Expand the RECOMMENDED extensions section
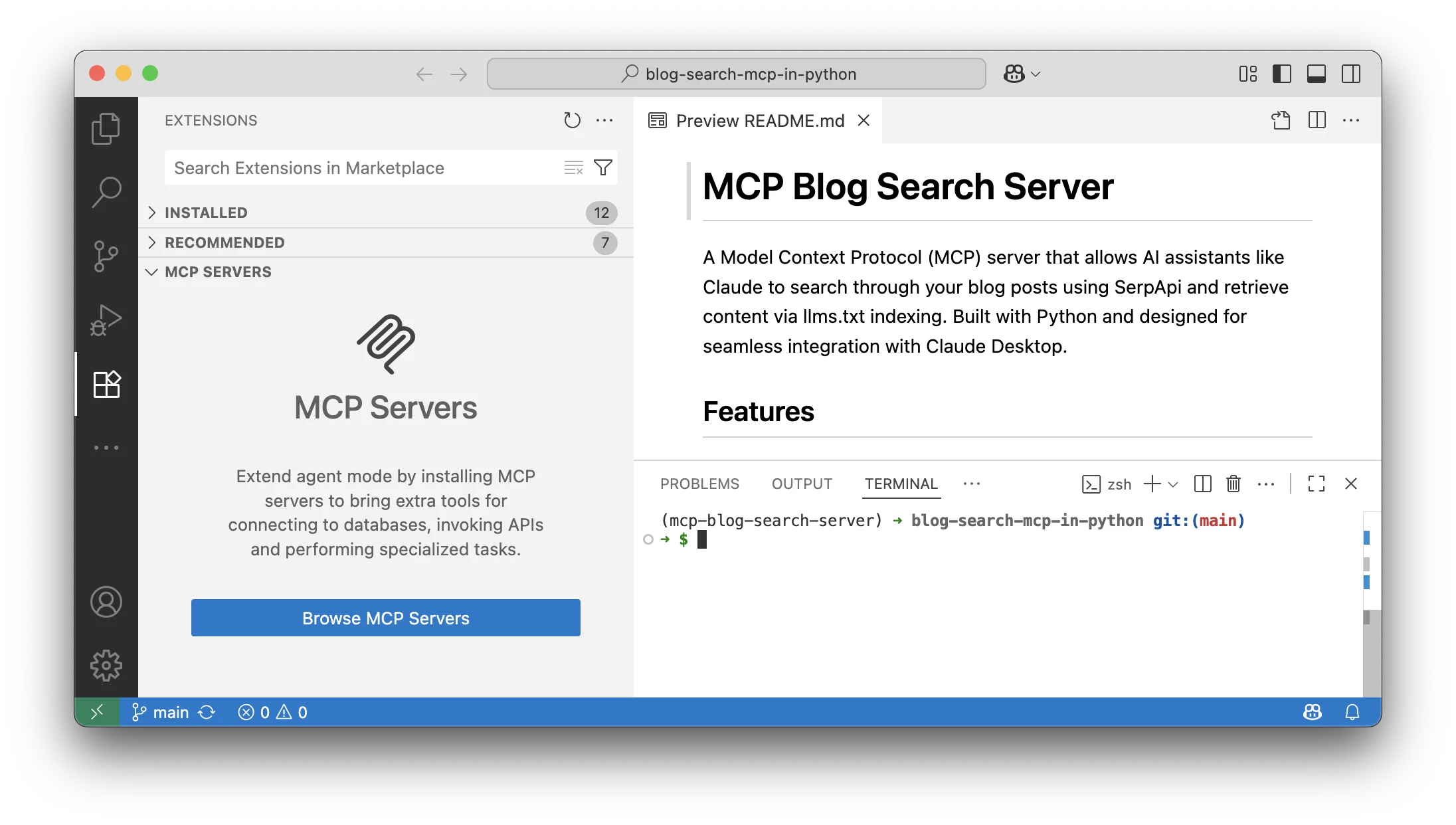1456x825 pixels. tap(225, 242)
